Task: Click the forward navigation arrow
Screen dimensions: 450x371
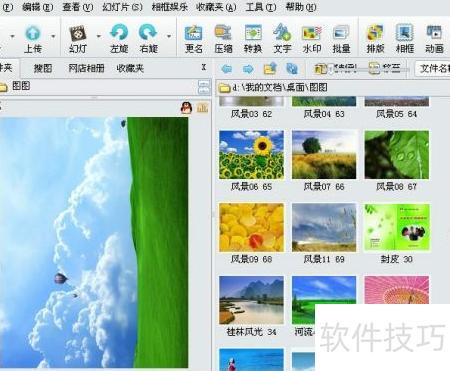Action: [248, 69]
